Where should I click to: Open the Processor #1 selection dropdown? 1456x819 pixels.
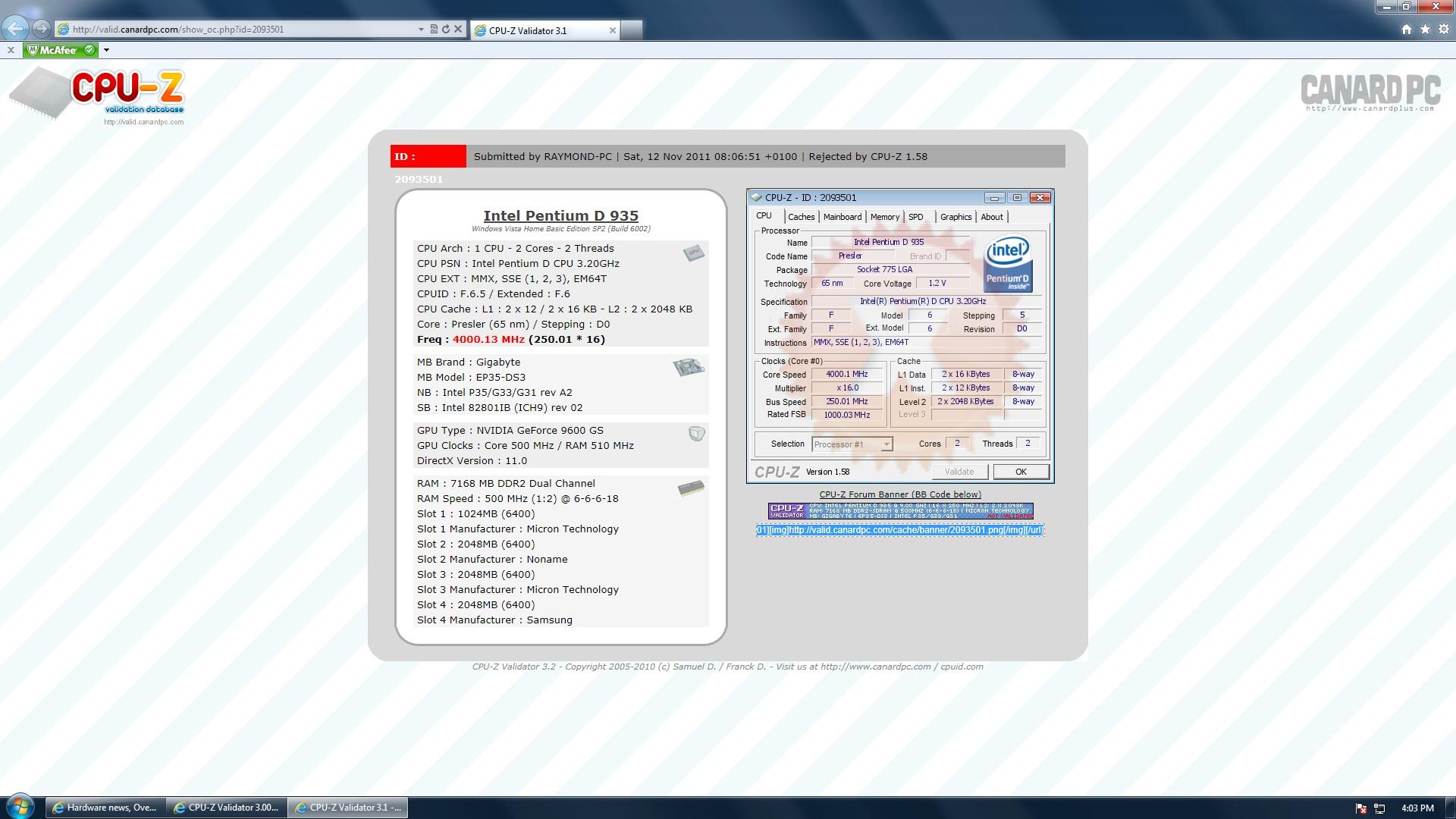click(852, 444)
